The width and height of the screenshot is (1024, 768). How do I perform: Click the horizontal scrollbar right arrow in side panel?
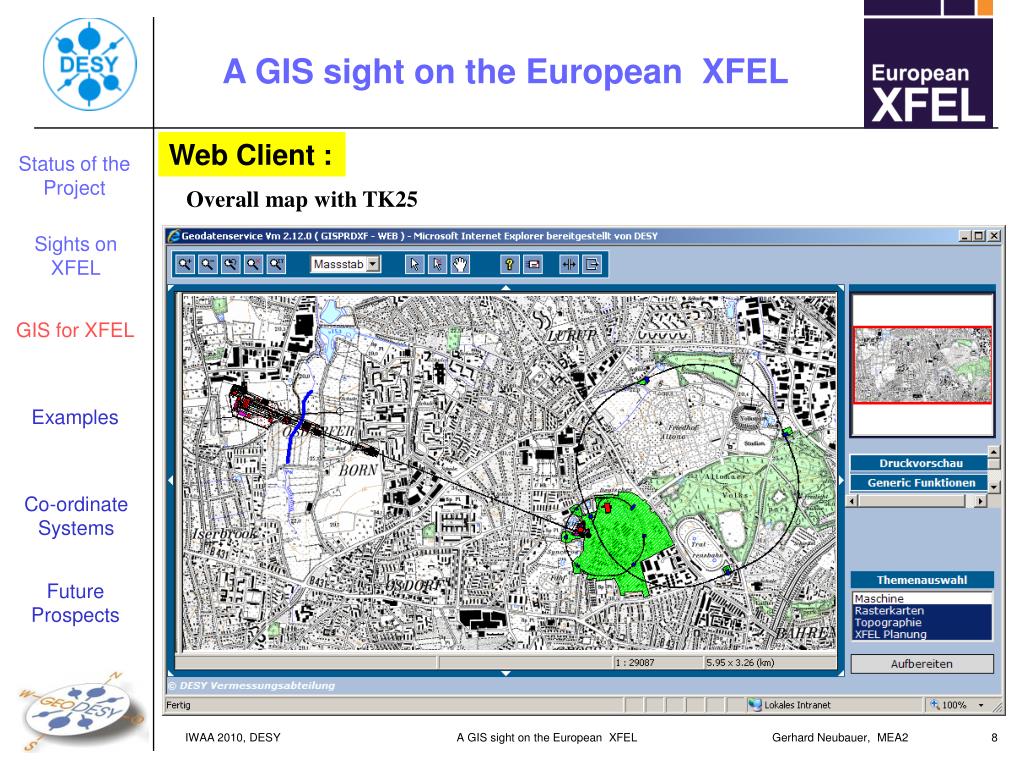[980, 500]
